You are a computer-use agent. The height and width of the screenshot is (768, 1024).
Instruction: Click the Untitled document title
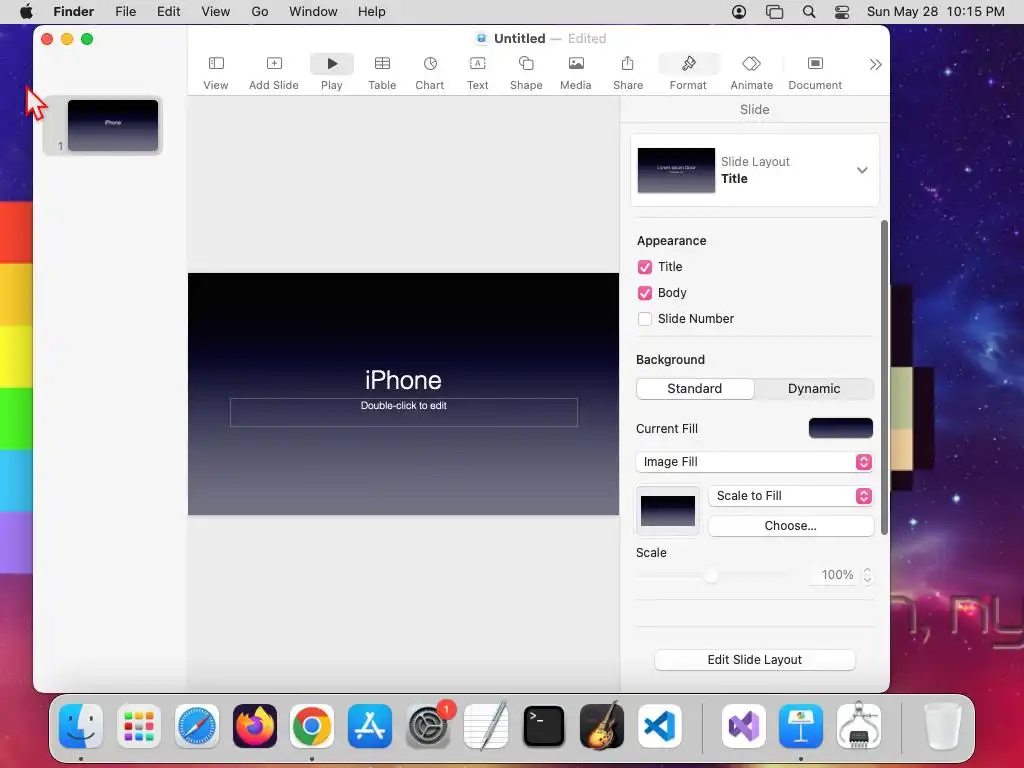519,39
